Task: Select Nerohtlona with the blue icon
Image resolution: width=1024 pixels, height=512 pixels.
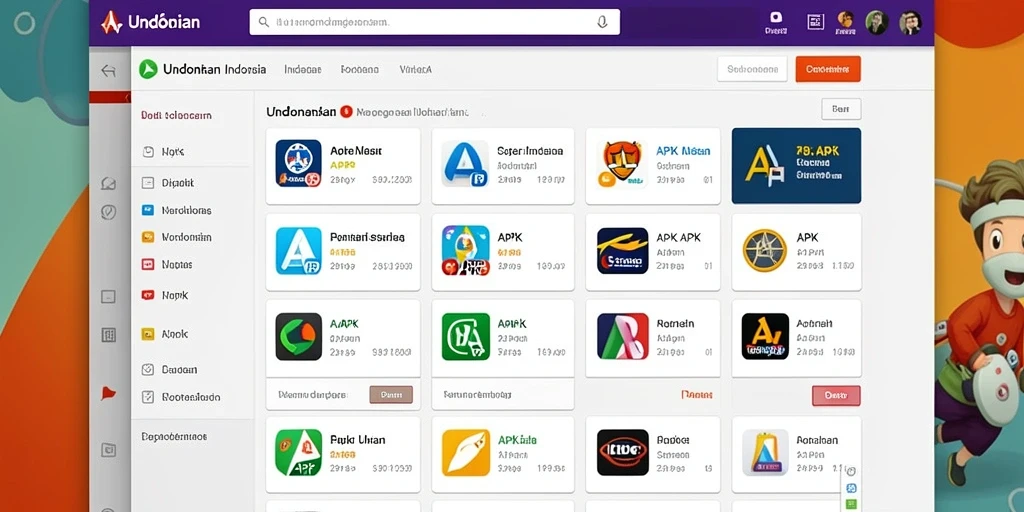Action: (176, 210)
